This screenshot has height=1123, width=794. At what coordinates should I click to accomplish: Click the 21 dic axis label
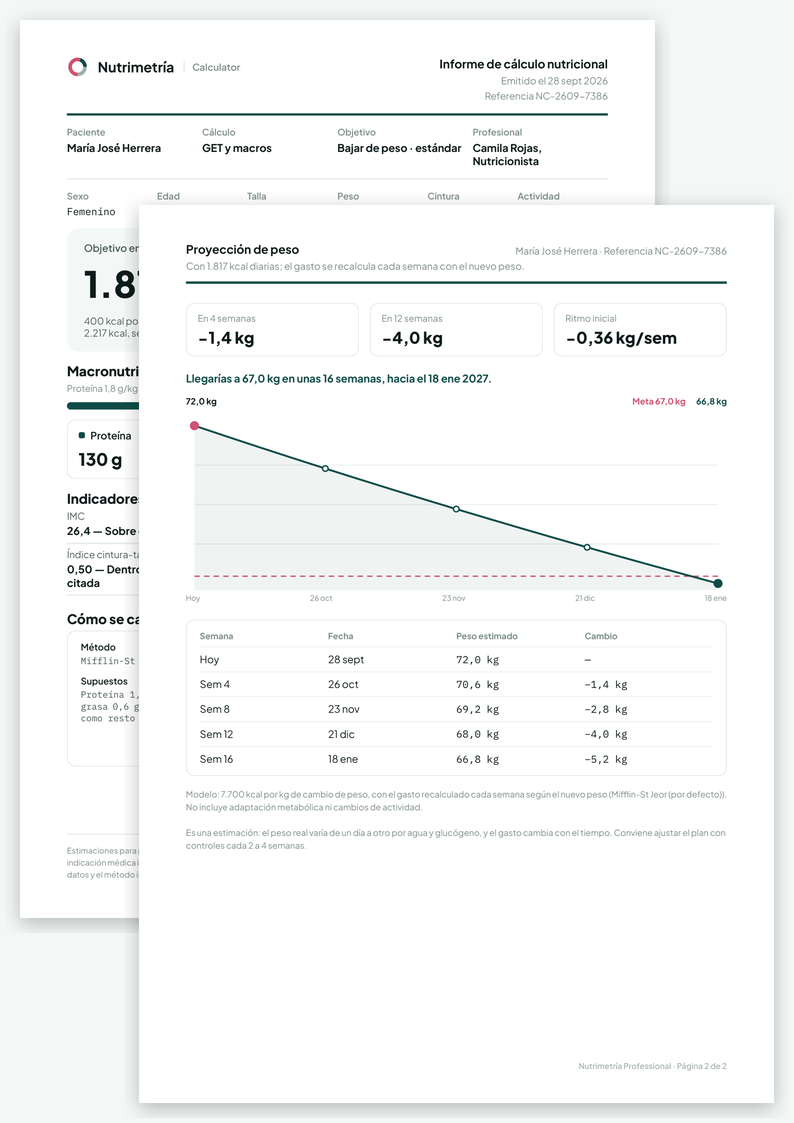[584, 598]
